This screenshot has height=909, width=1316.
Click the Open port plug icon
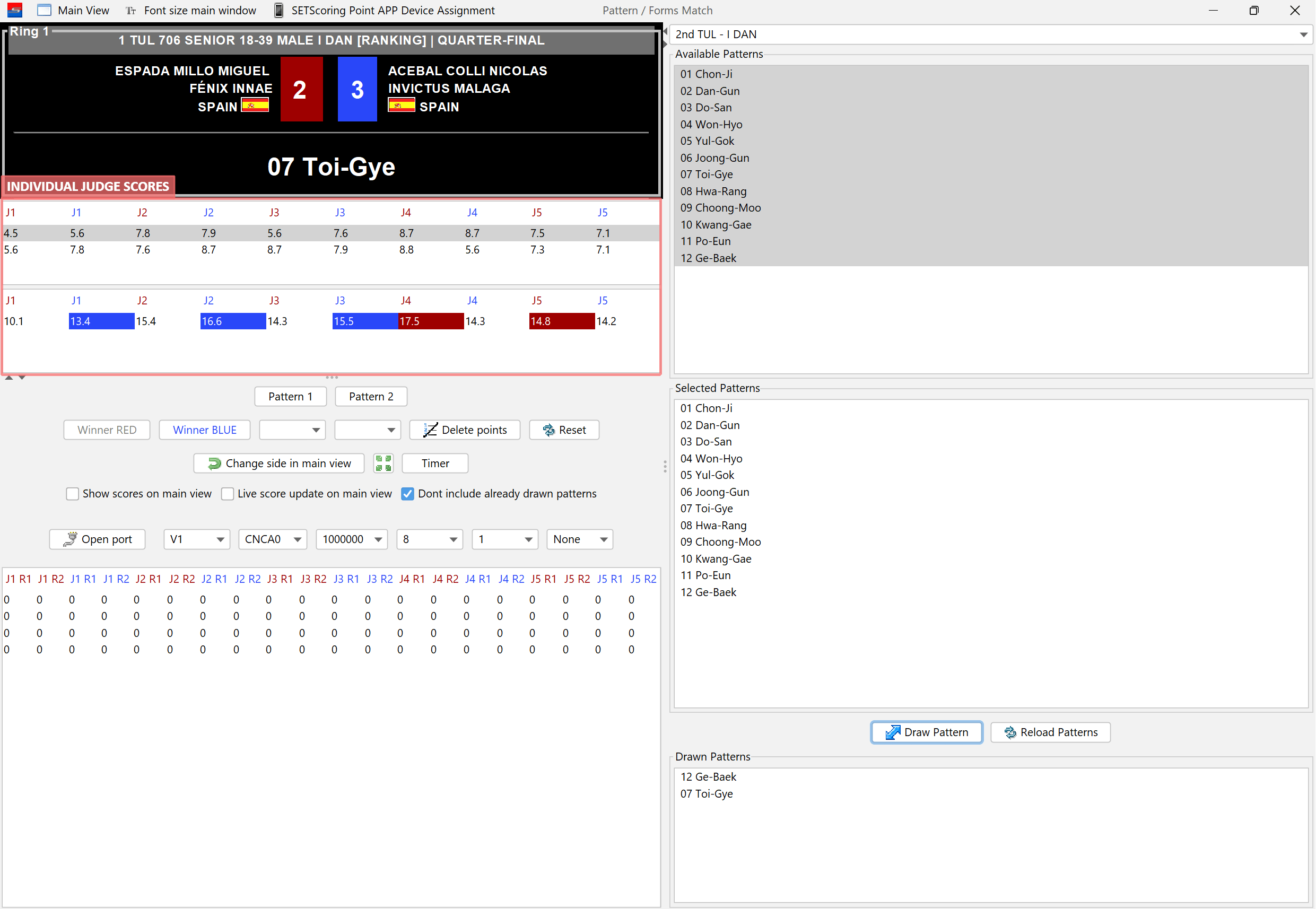click(71, 539)
